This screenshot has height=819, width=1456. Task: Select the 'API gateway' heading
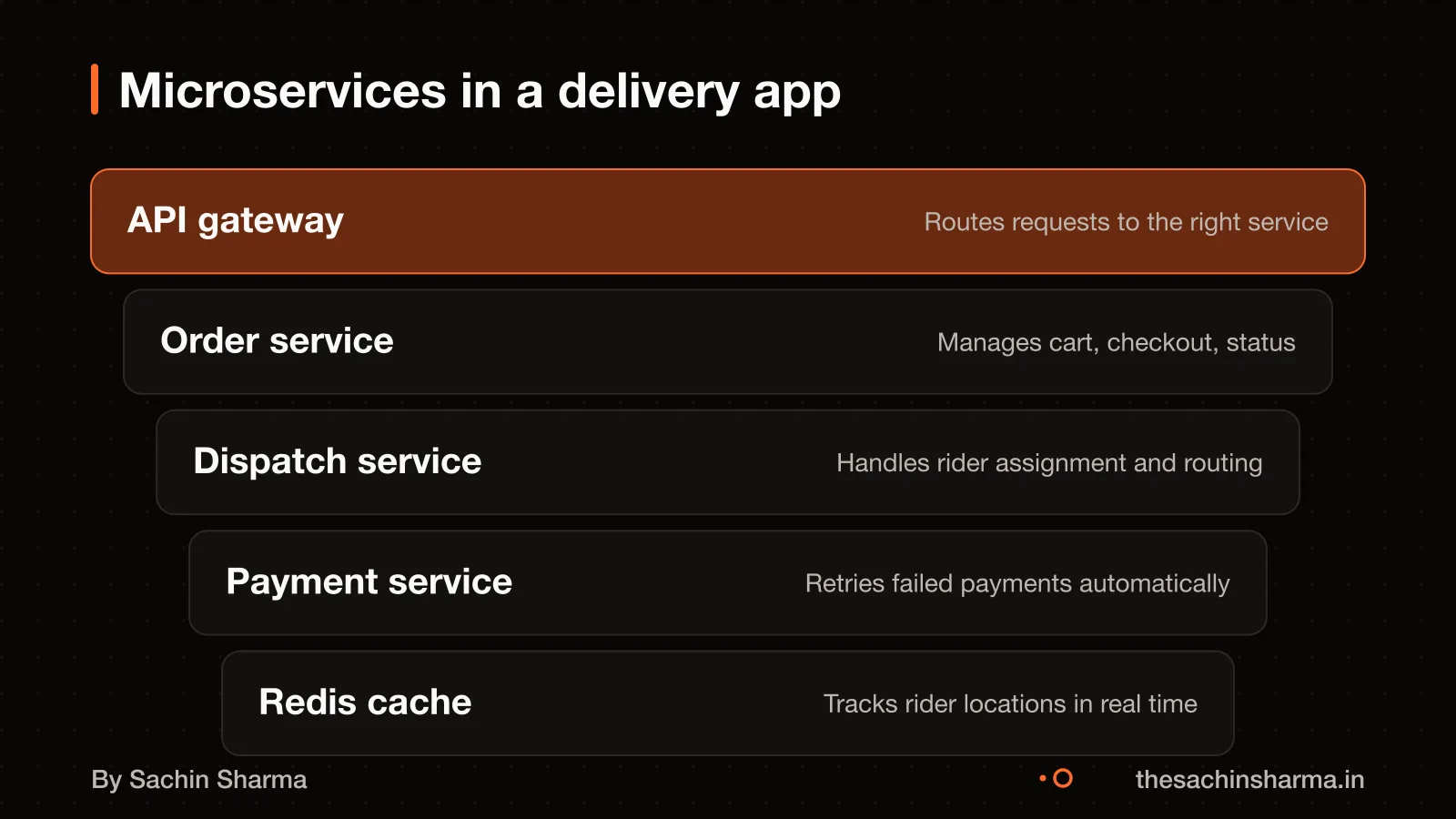tap(236, 221)
